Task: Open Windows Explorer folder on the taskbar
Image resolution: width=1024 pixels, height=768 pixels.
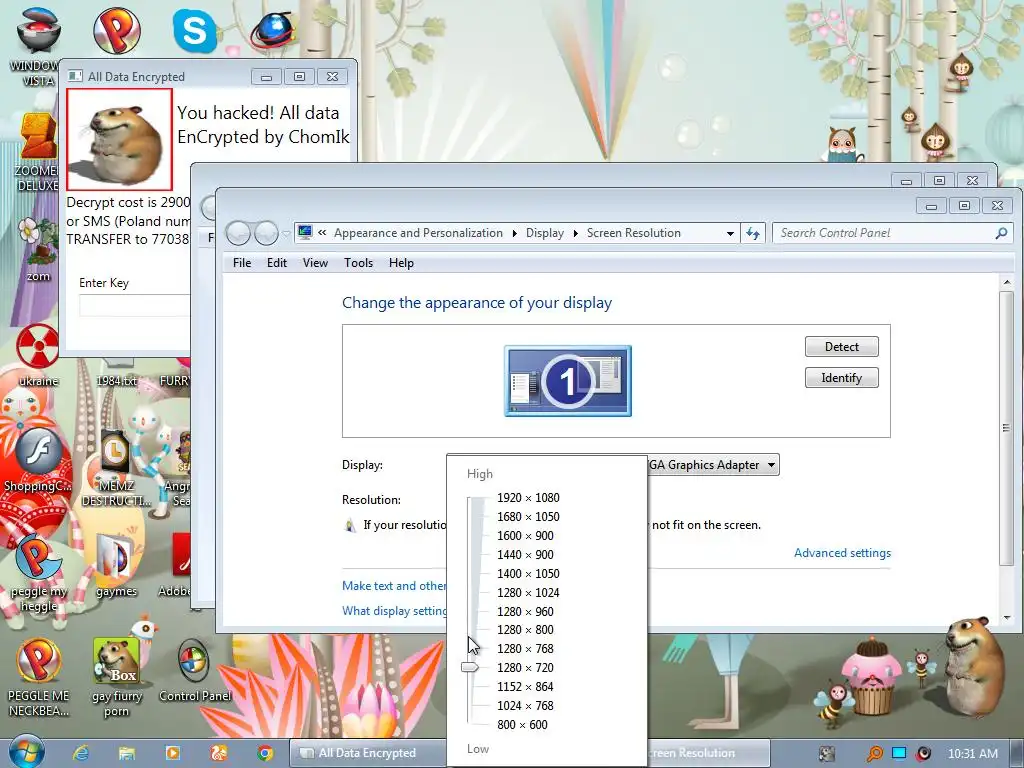Action: (126, 753)
